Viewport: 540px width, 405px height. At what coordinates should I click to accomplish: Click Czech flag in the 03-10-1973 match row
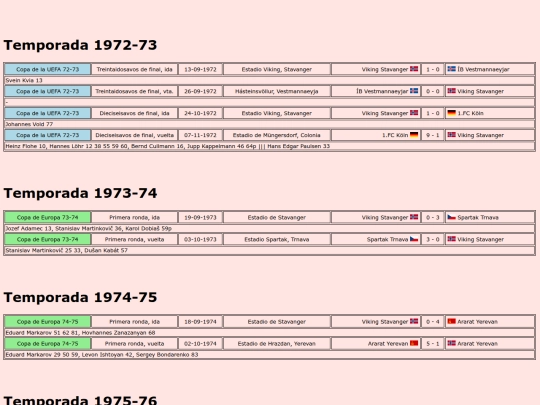tap(414, 239)
